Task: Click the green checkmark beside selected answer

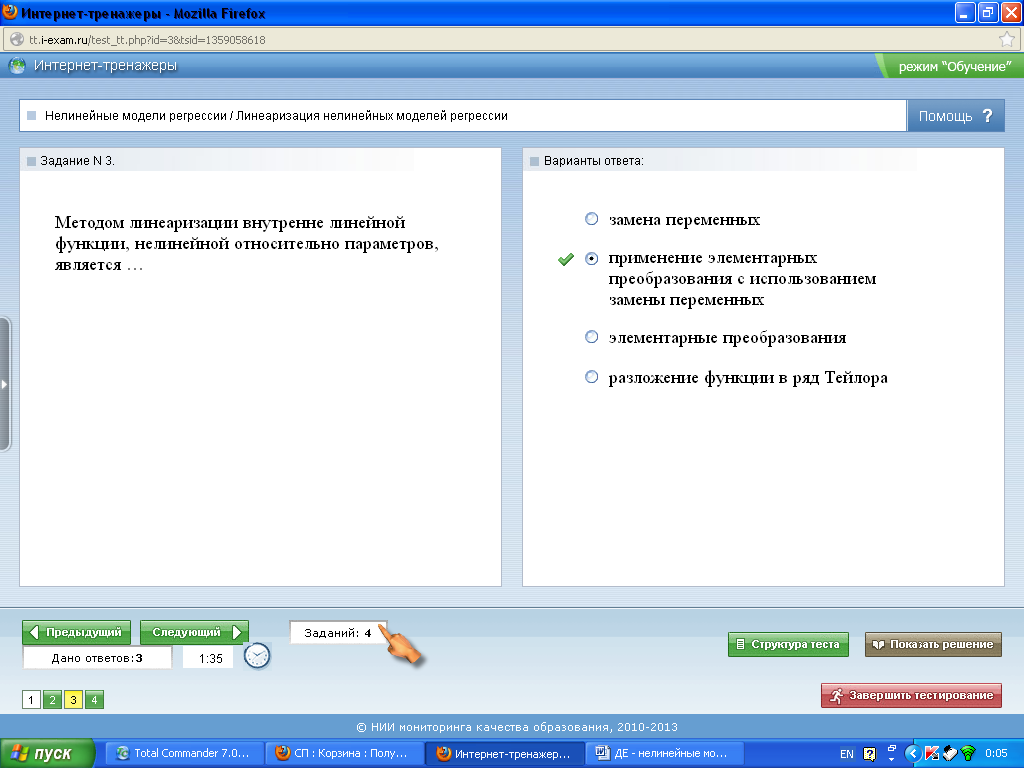Action: click(566, 259)
